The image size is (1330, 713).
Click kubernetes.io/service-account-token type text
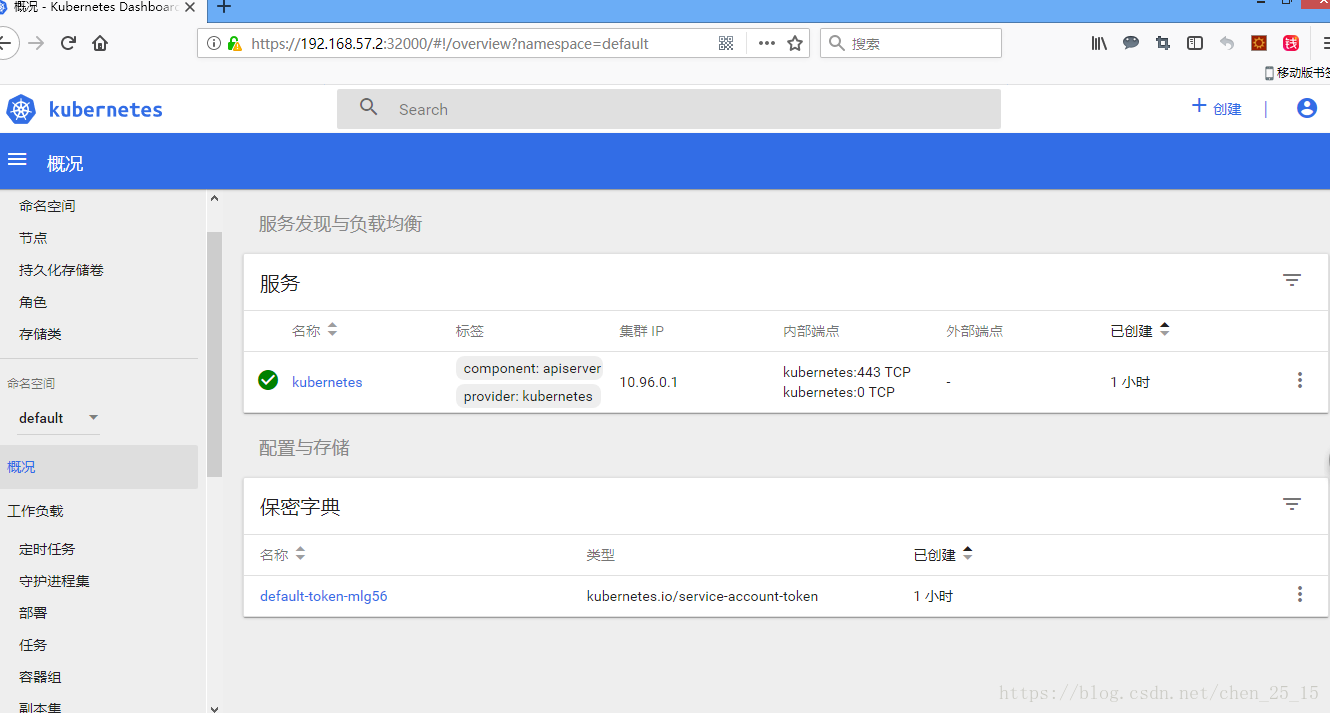click(702, 596)
